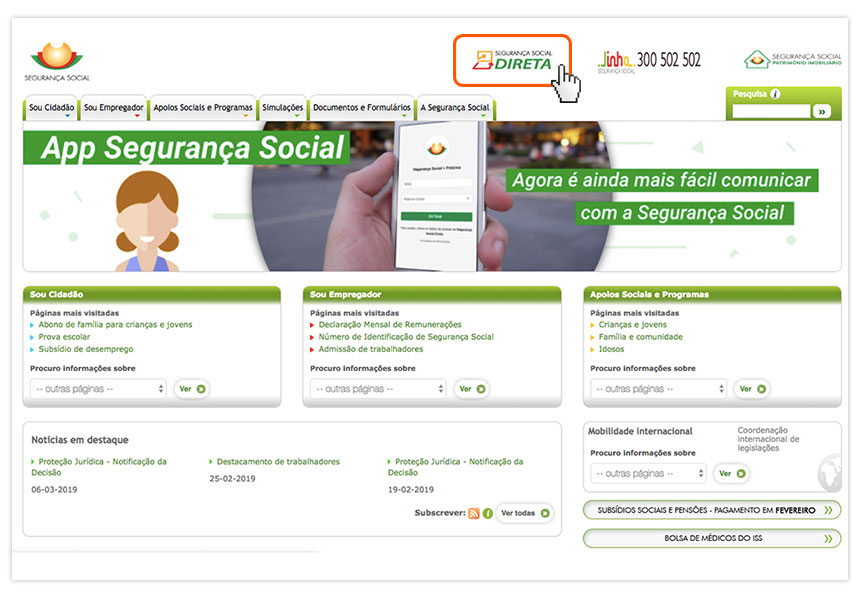
Task: Click Ver button in Sou Empregador panel
Action: pyautogui.click(x=472, y=389)
